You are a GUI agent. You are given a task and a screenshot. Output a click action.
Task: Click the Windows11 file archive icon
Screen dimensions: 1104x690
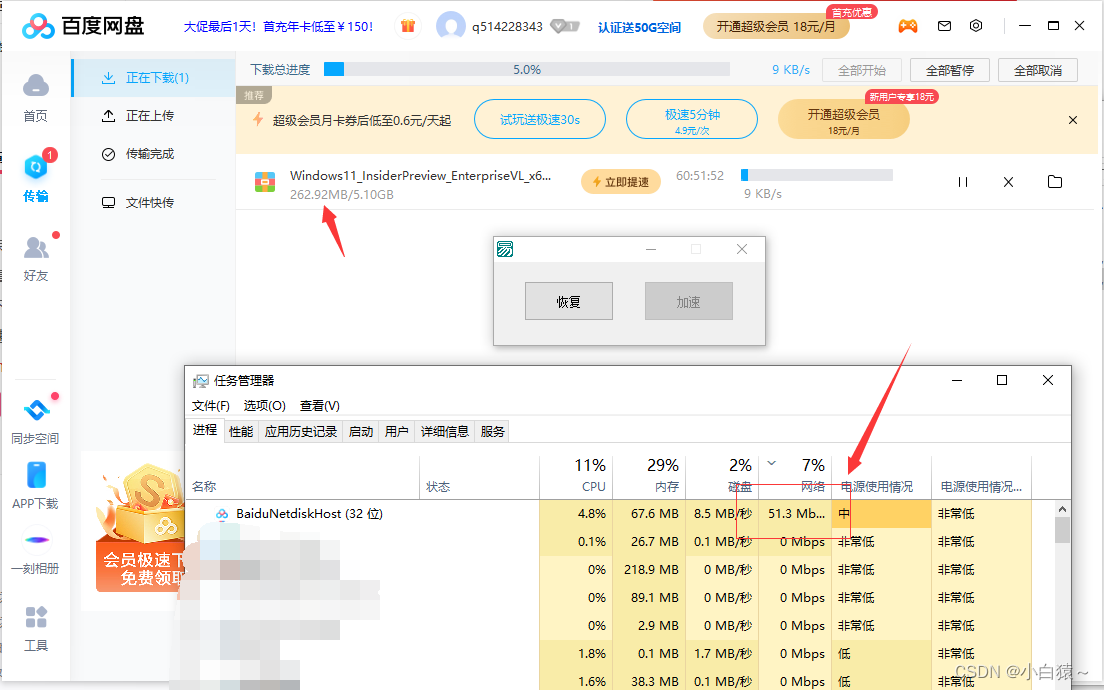(x=265, y=182)
